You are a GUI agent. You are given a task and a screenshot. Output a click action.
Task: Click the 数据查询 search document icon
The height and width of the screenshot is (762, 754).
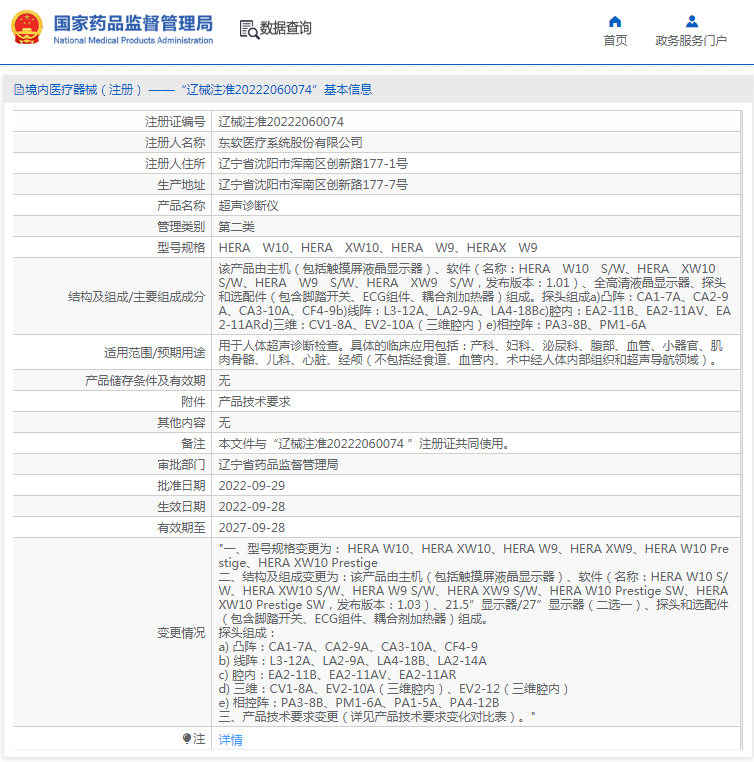250,29
